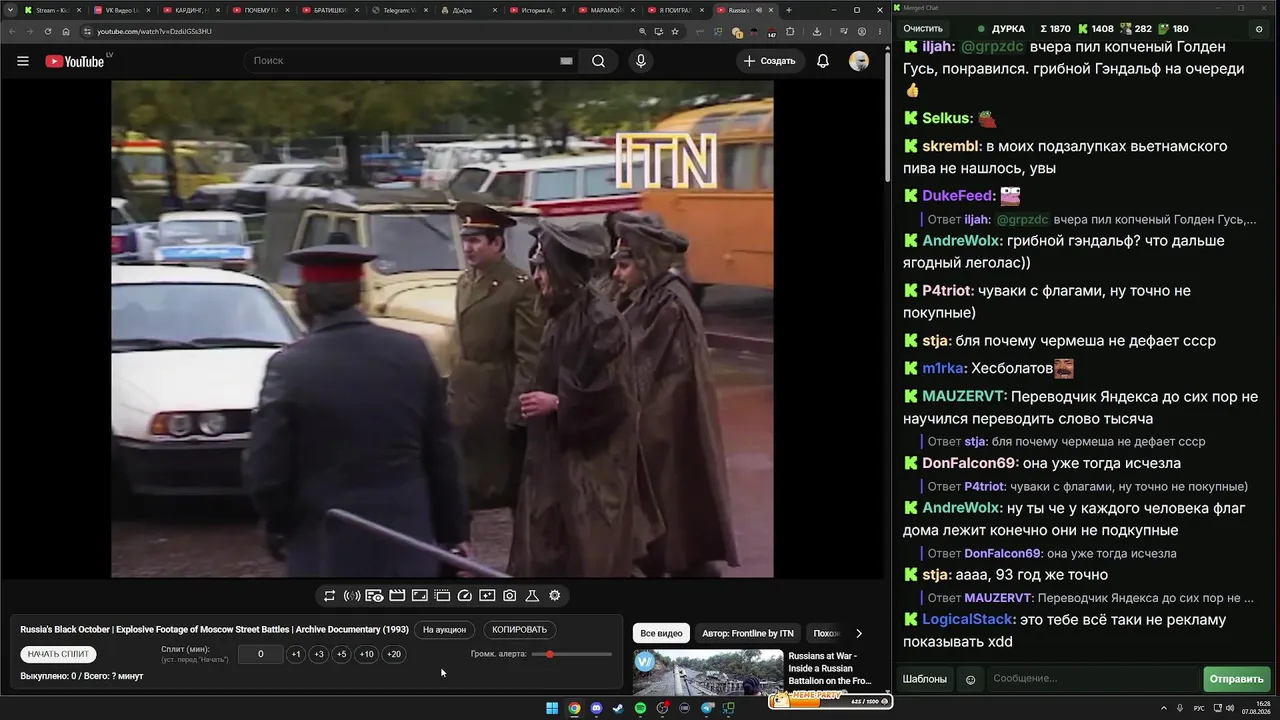Add +10 minutes to the split
1280x720 pixels.
[x=367, y=654]
